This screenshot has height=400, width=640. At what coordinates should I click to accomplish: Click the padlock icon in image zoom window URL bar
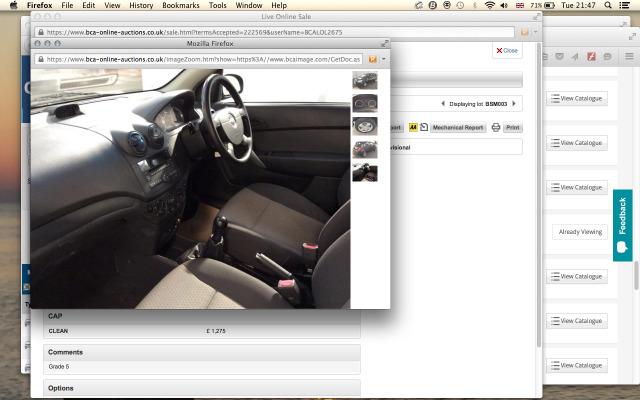40,59
